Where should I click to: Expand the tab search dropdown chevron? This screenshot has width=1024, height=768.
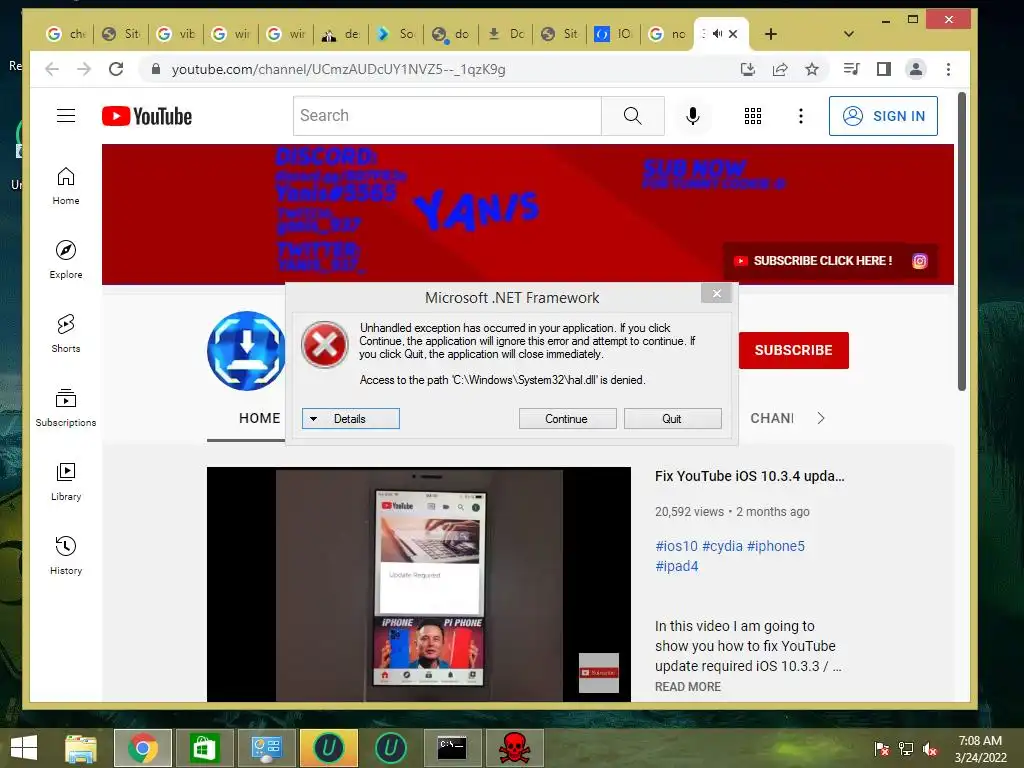[x=848, y=34]
